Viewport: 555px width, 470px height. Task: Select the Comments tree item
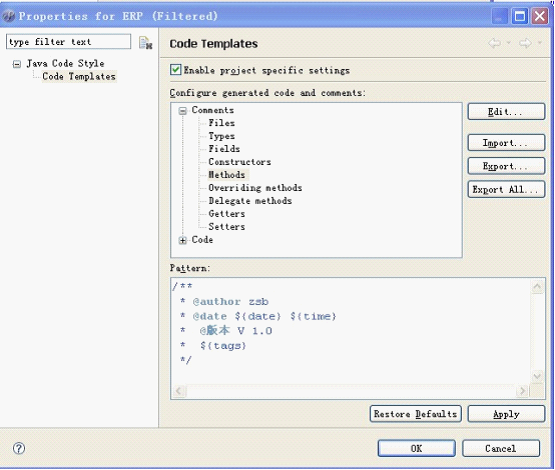[213, 110]
